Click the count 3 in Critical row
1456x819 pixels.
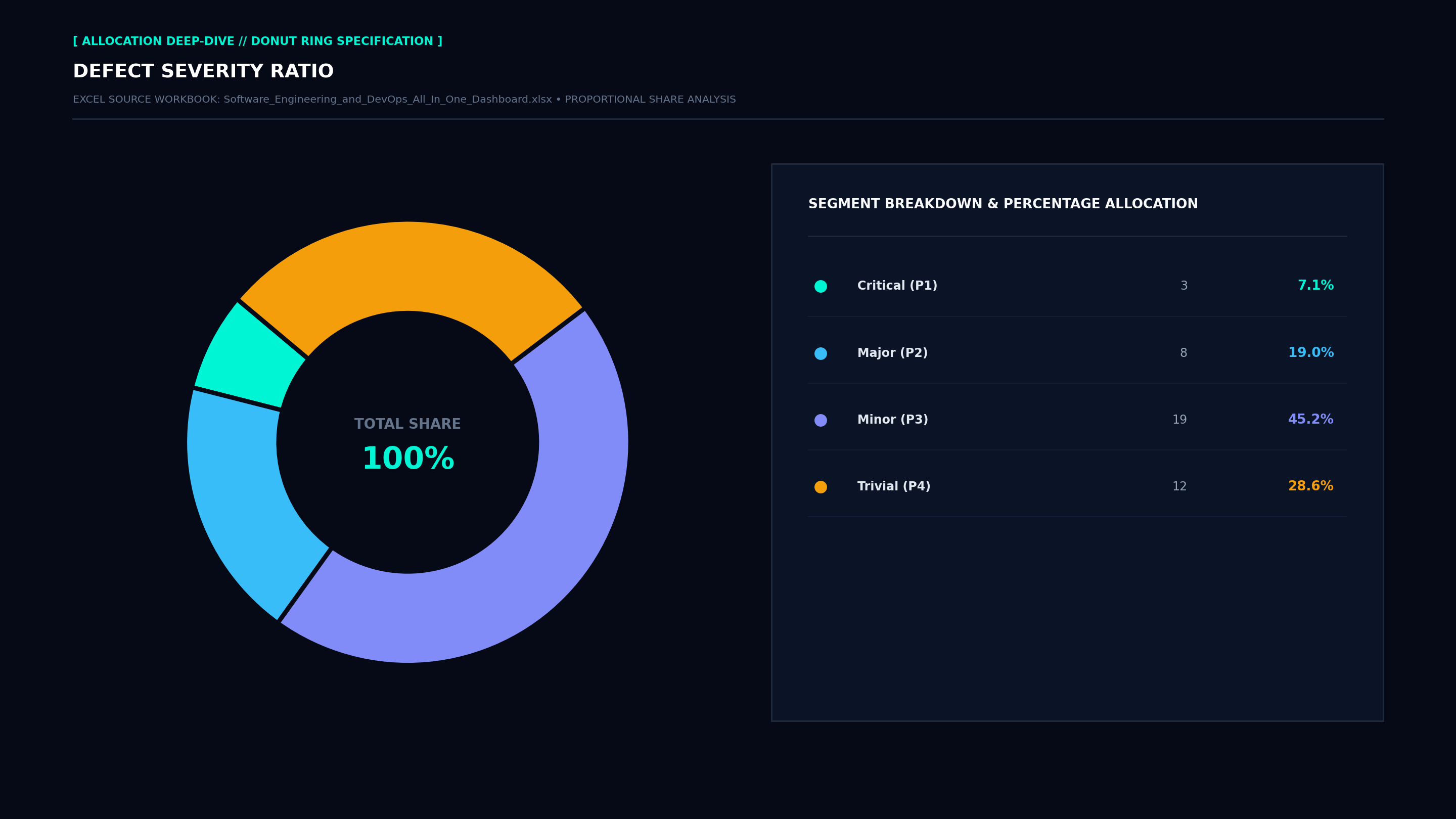pos(1184,286)
